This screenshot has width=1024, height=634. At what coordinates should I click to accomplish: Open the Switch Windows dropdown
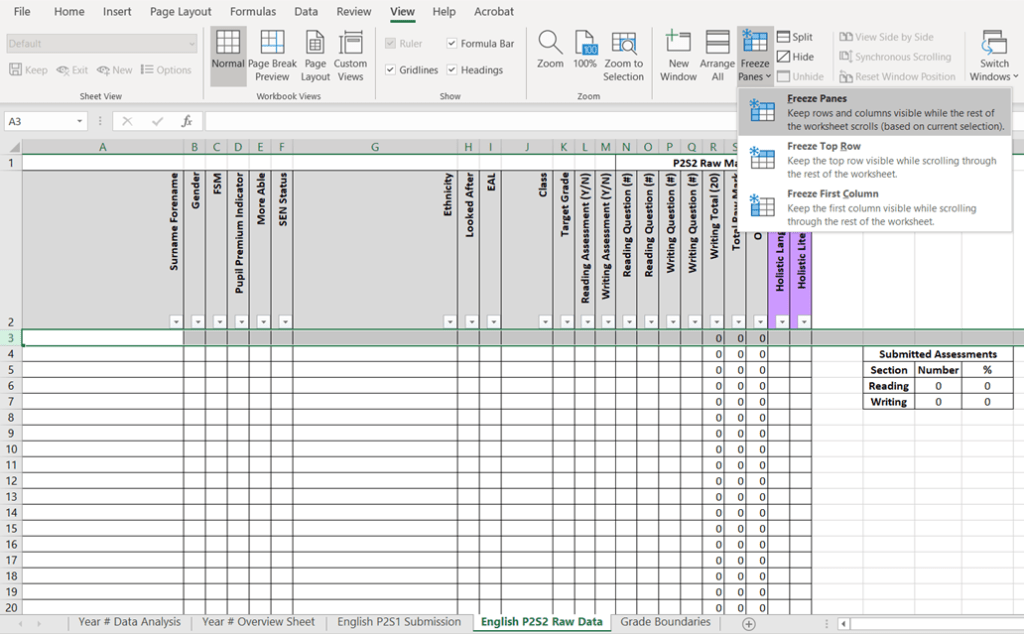[x=994, y=56]
